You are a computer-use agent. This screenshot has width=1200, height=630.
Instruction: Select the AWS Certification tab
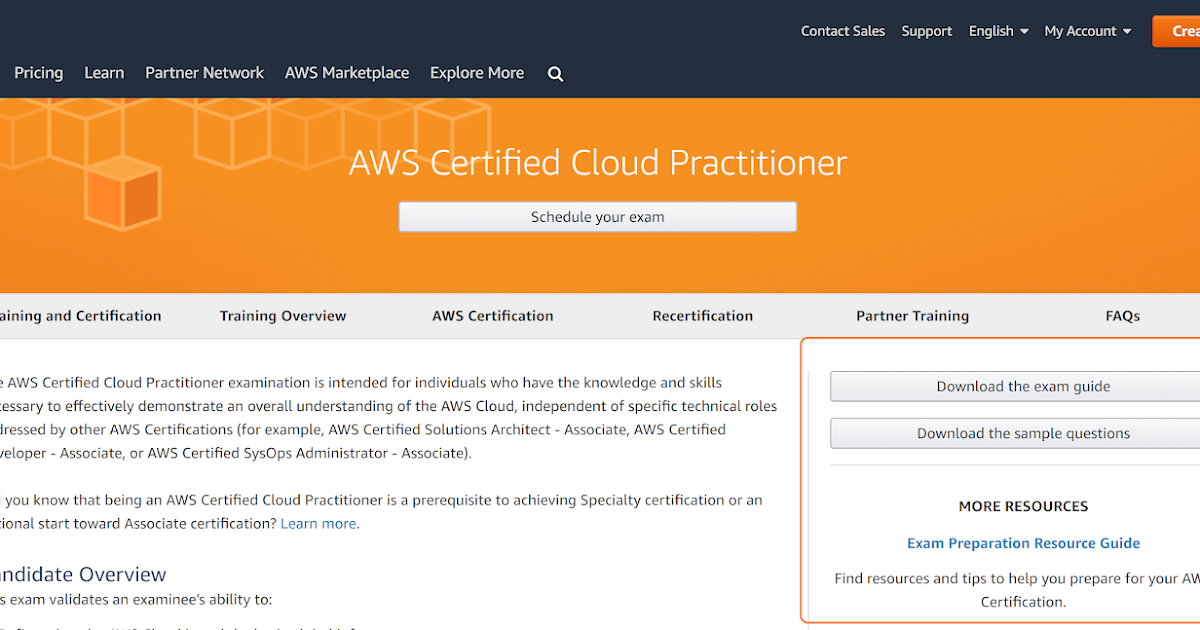[x=492, y=316]
